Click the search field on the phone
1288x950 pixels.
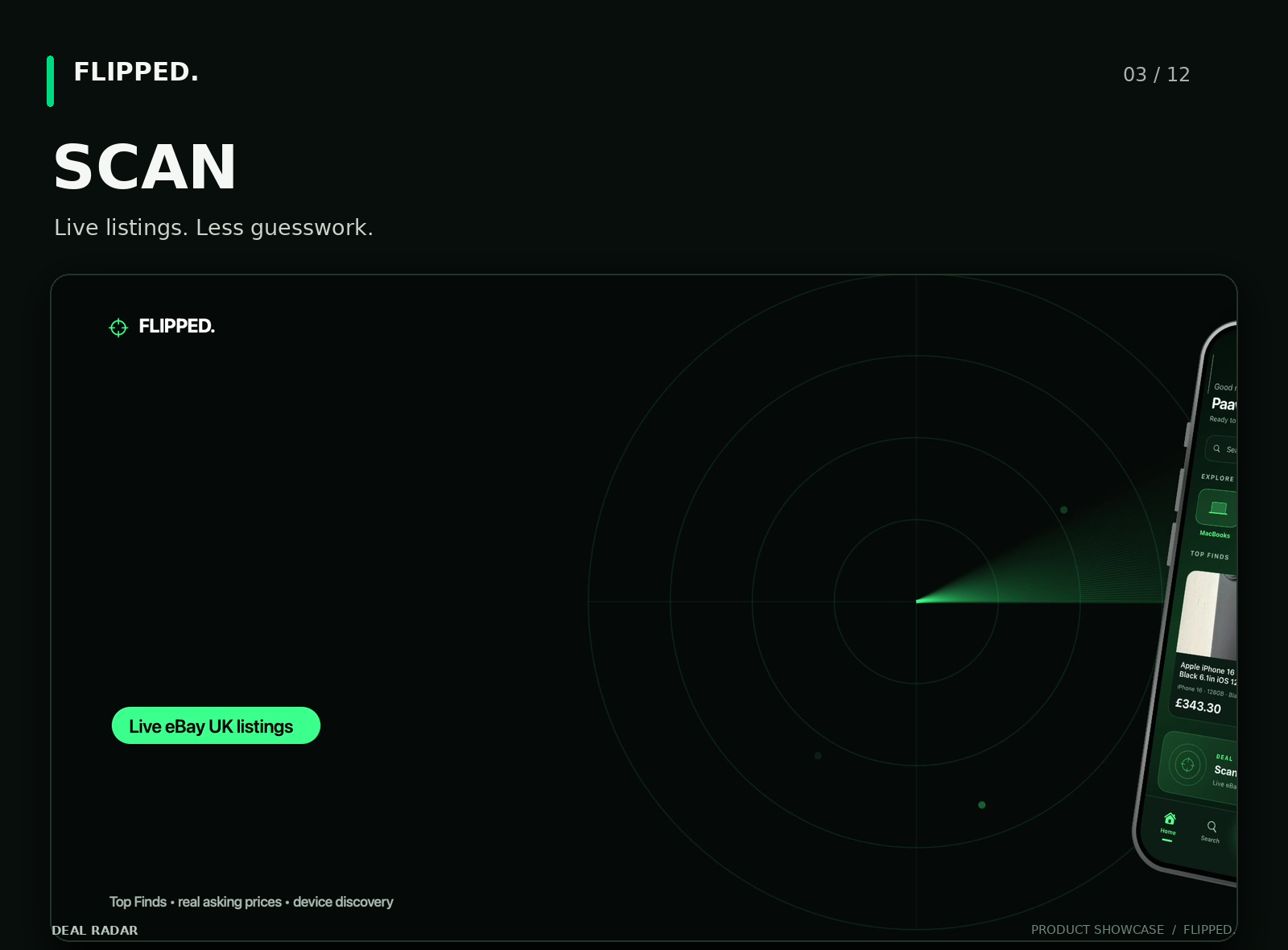pos(1222,449)
